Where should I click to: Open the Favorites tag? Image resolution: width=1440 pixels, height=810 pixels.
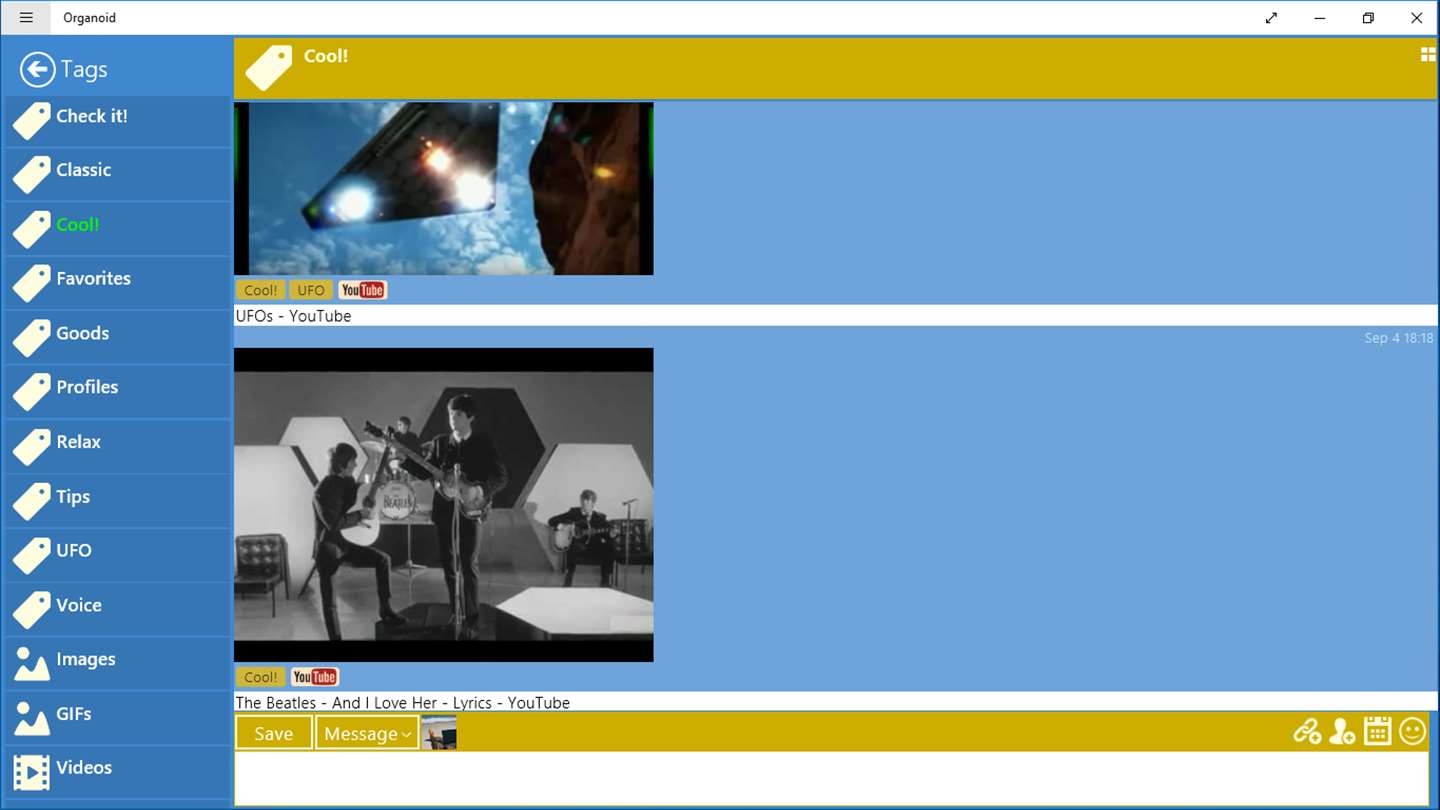[117, 284]
